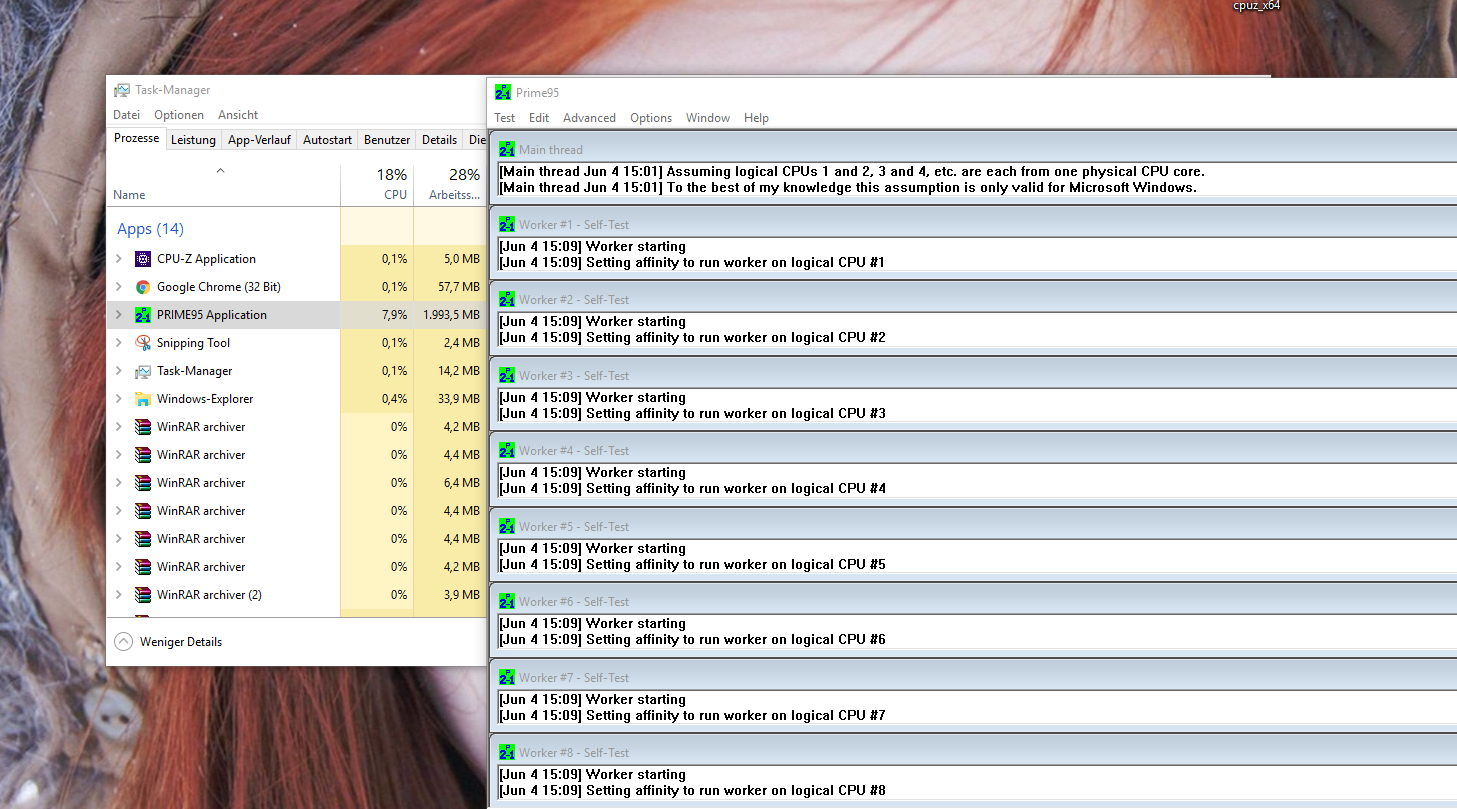Click the Worker #6 window icon
Viewport: 1457px width, 809px height.
point(507,601)
